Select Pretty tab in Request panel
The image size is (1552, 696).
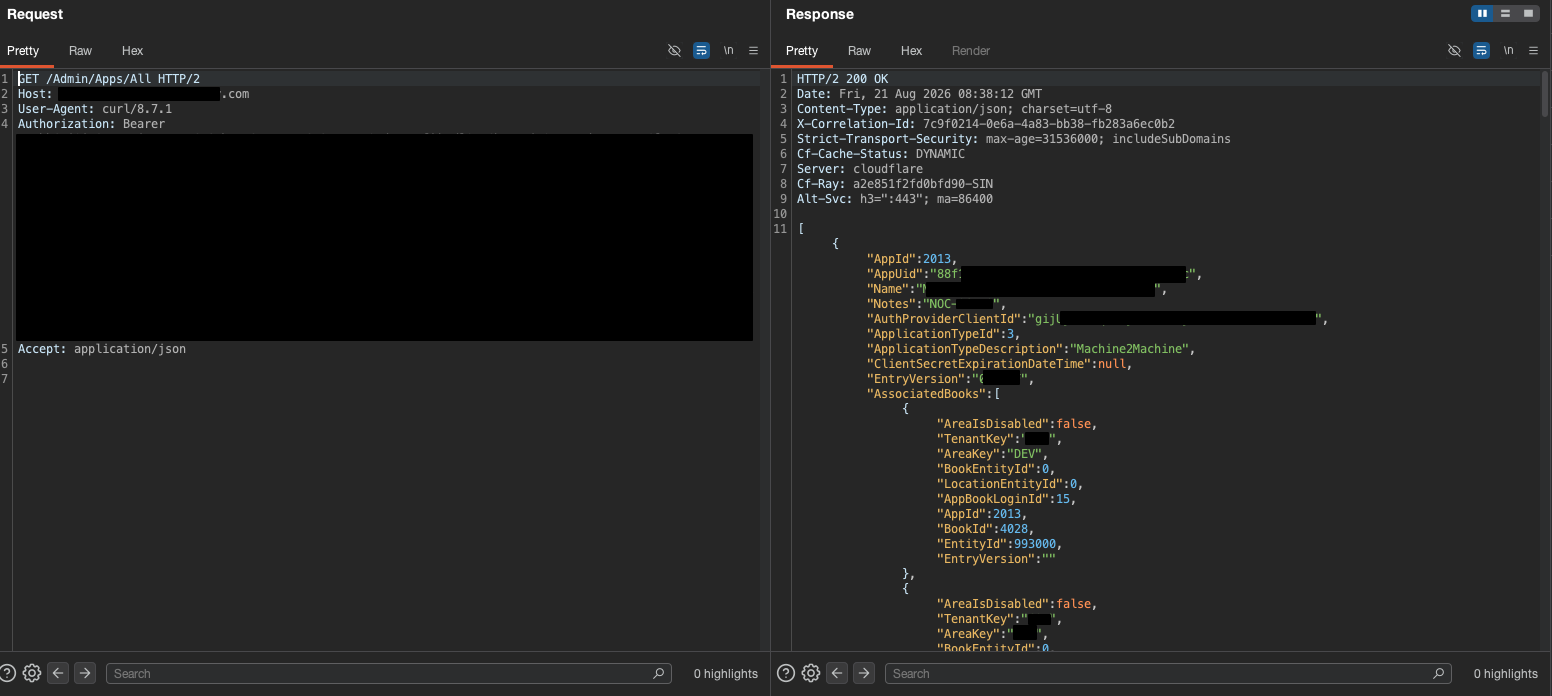tap(23, 50)
